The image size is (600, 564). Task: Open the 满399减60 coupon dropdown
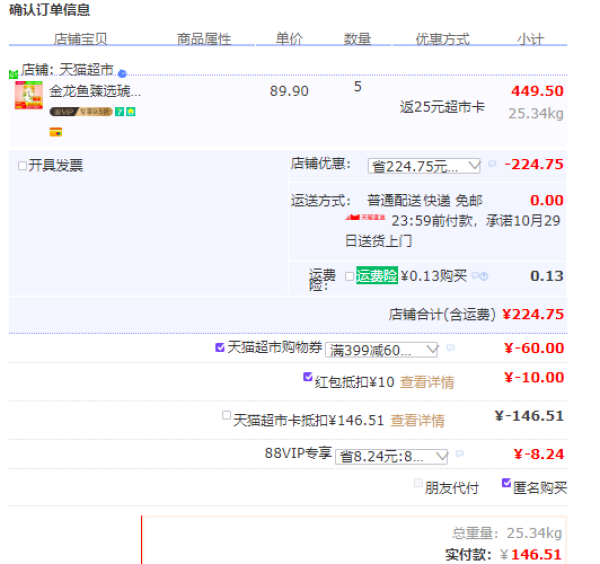382,350
